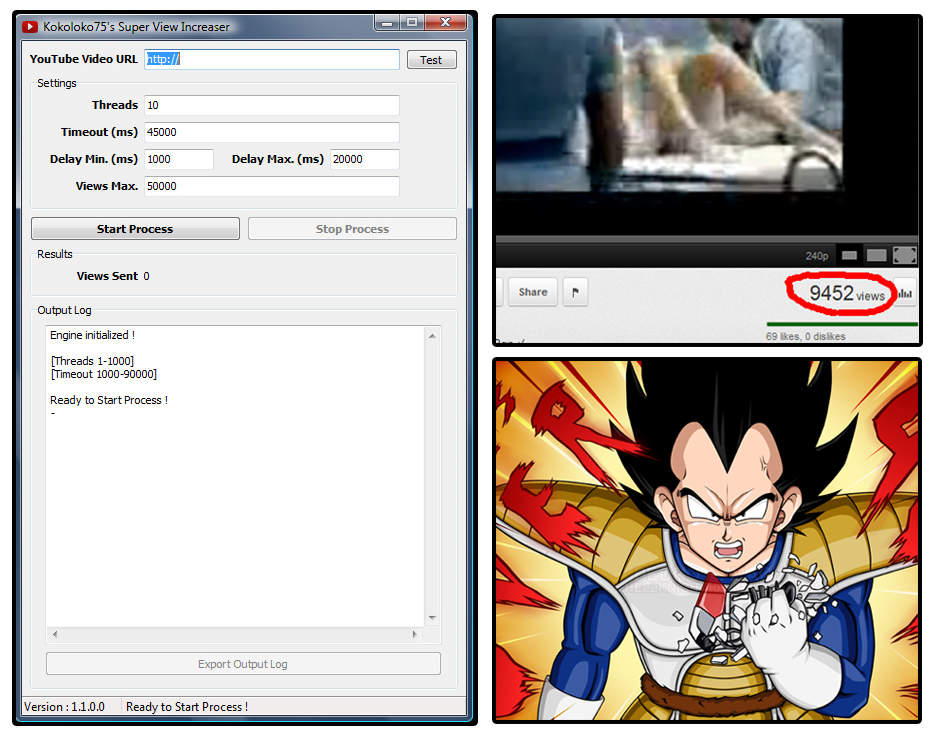The height and width of the screenshot is (740, 940).
Task: Click the Share button under the video
Action: click(x=533, y=292)
